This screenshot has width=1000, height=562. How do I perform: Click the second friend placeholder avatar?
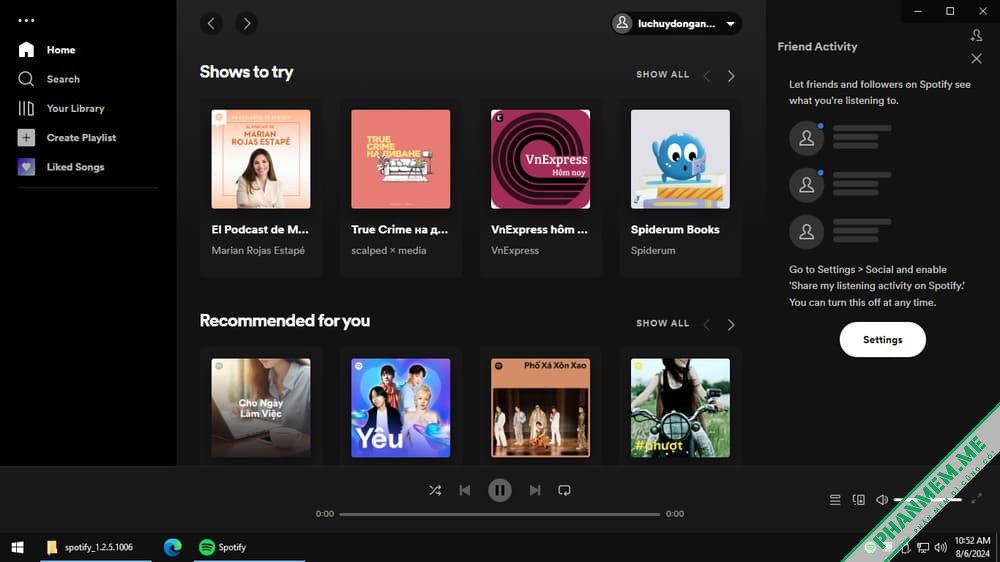pos(807,185)
